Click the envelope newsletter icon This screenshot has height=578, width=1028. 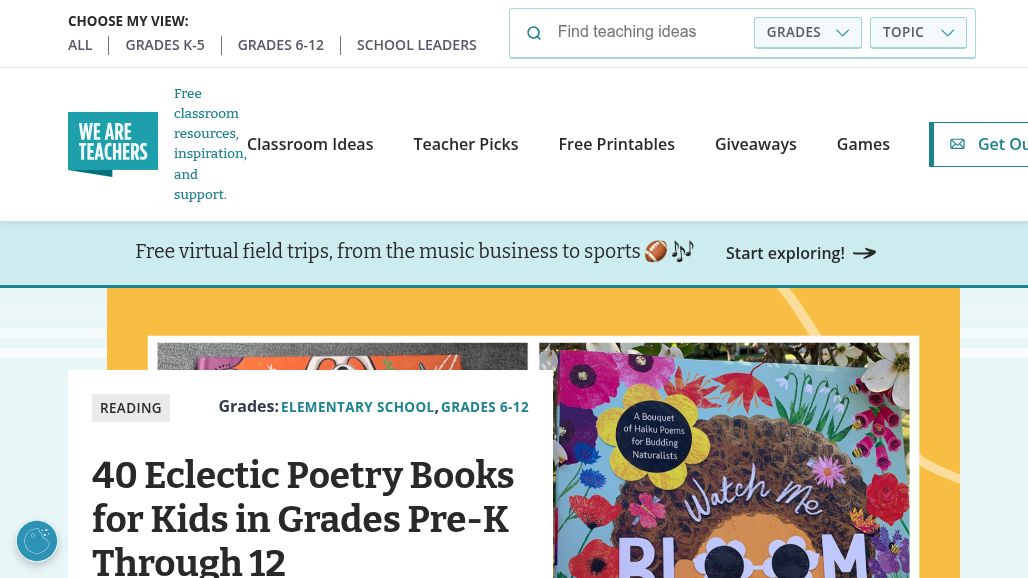pos(957,144)
